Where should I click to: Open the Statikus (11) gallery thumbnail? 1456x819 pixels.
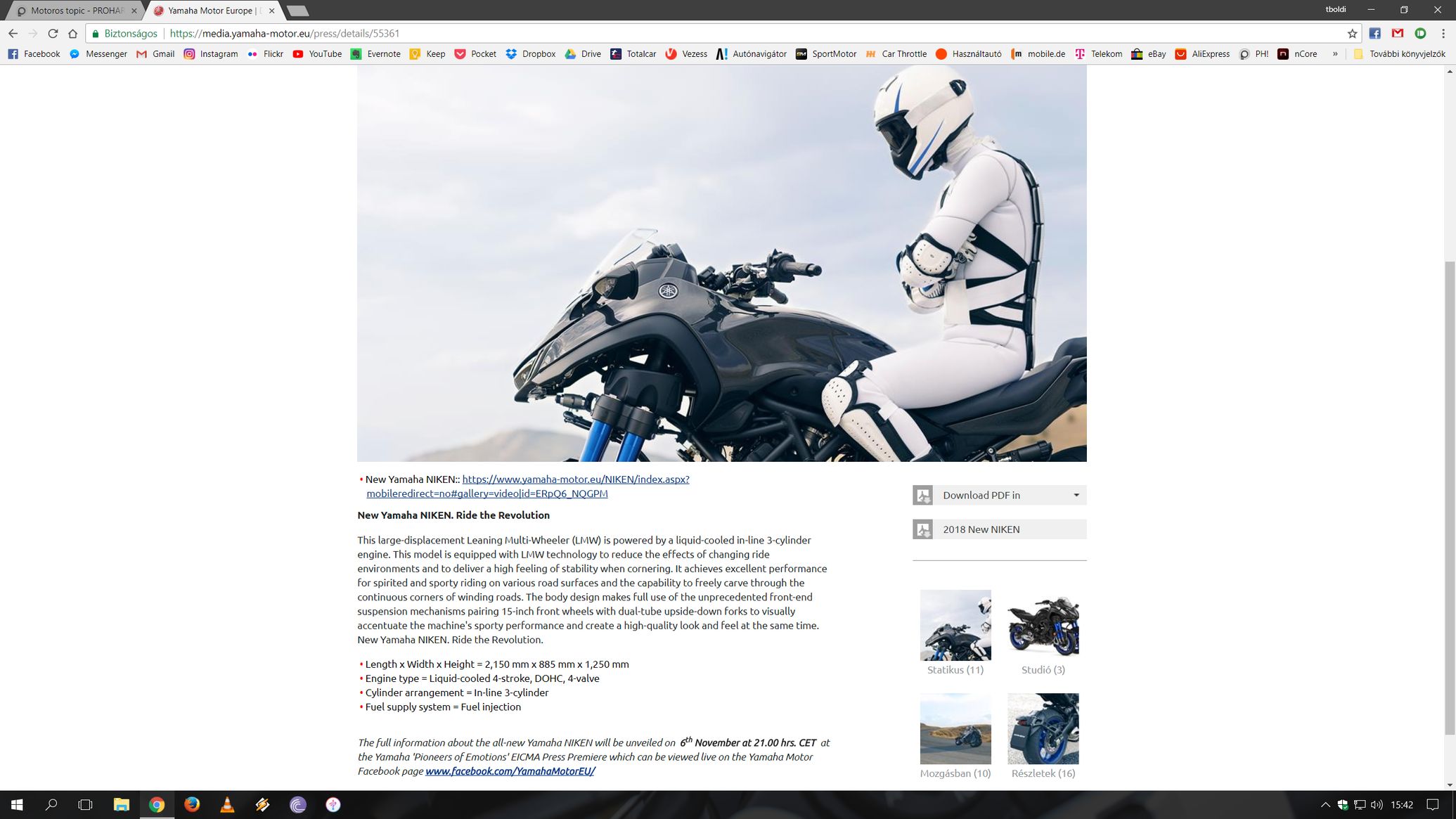[955, 625]
